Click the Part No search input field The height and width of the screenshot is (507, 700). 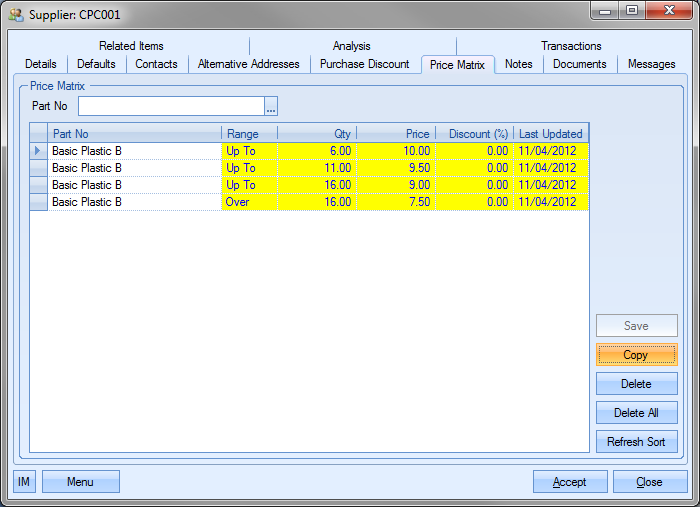(171, 106)
